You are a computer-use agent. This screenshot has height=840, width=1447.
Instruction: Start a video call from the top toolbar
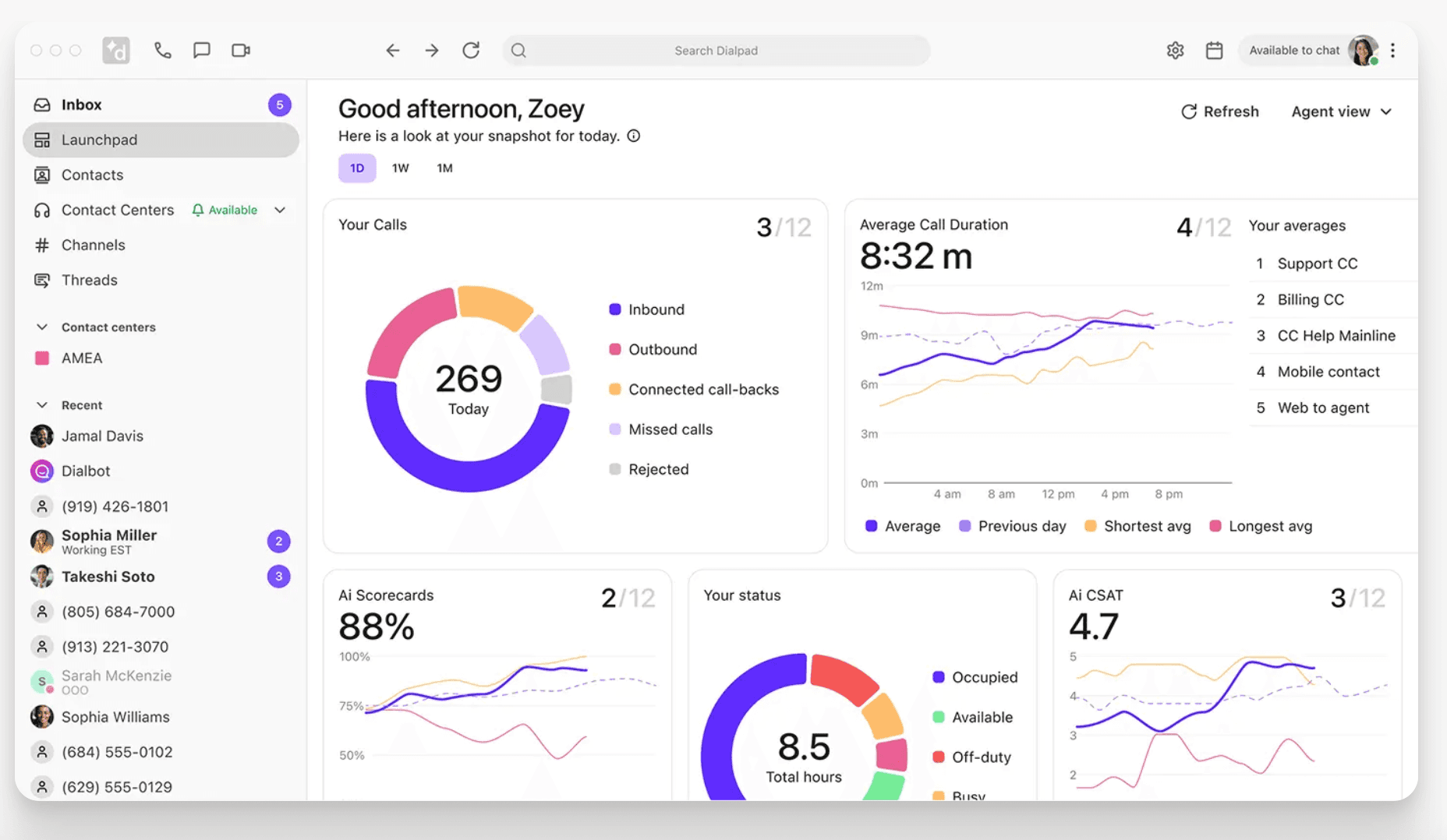click(240, 50)
